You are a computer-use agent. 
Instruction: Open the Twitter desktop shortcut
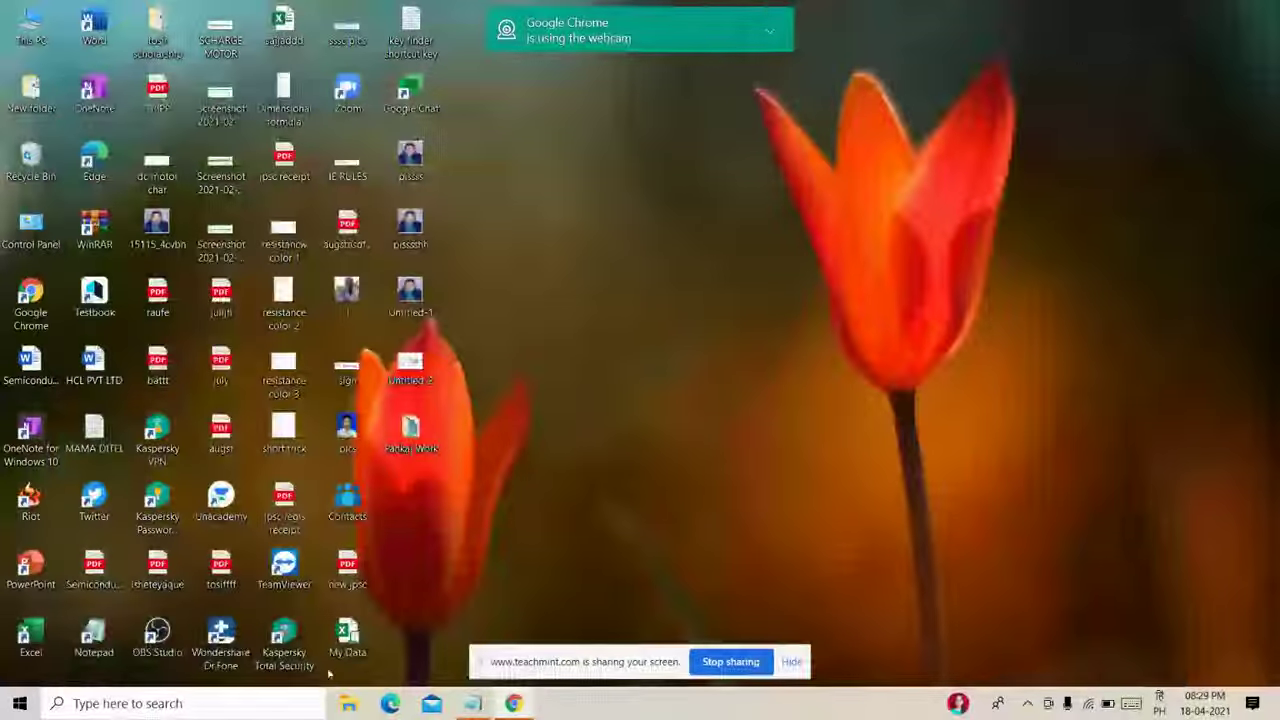click(94, 502)
